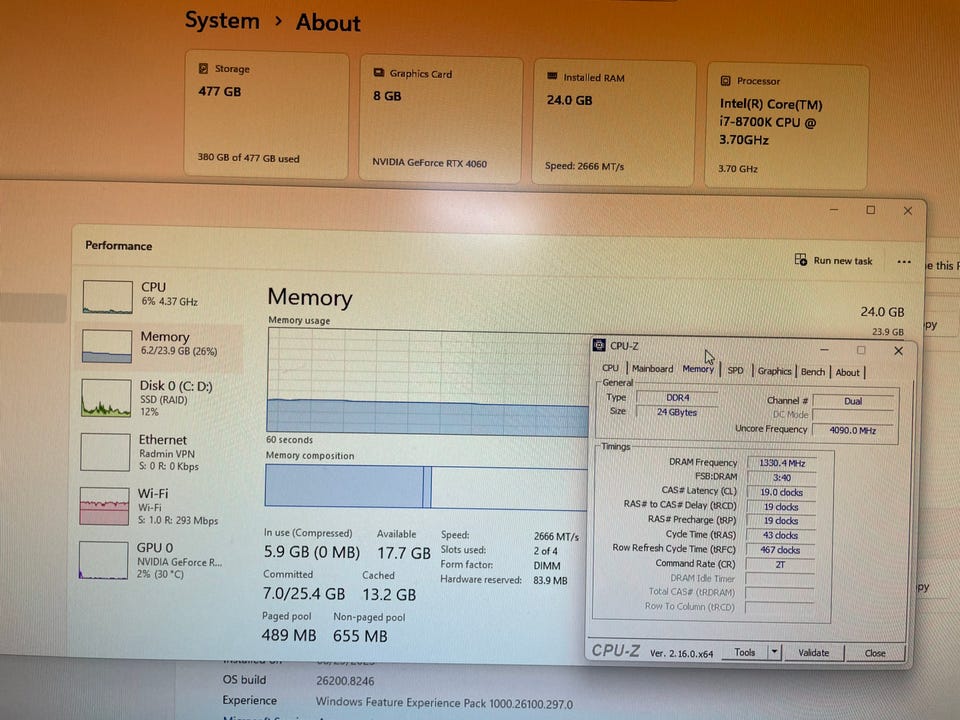Click the Command Rate 2T value

(x=780, y=564)
